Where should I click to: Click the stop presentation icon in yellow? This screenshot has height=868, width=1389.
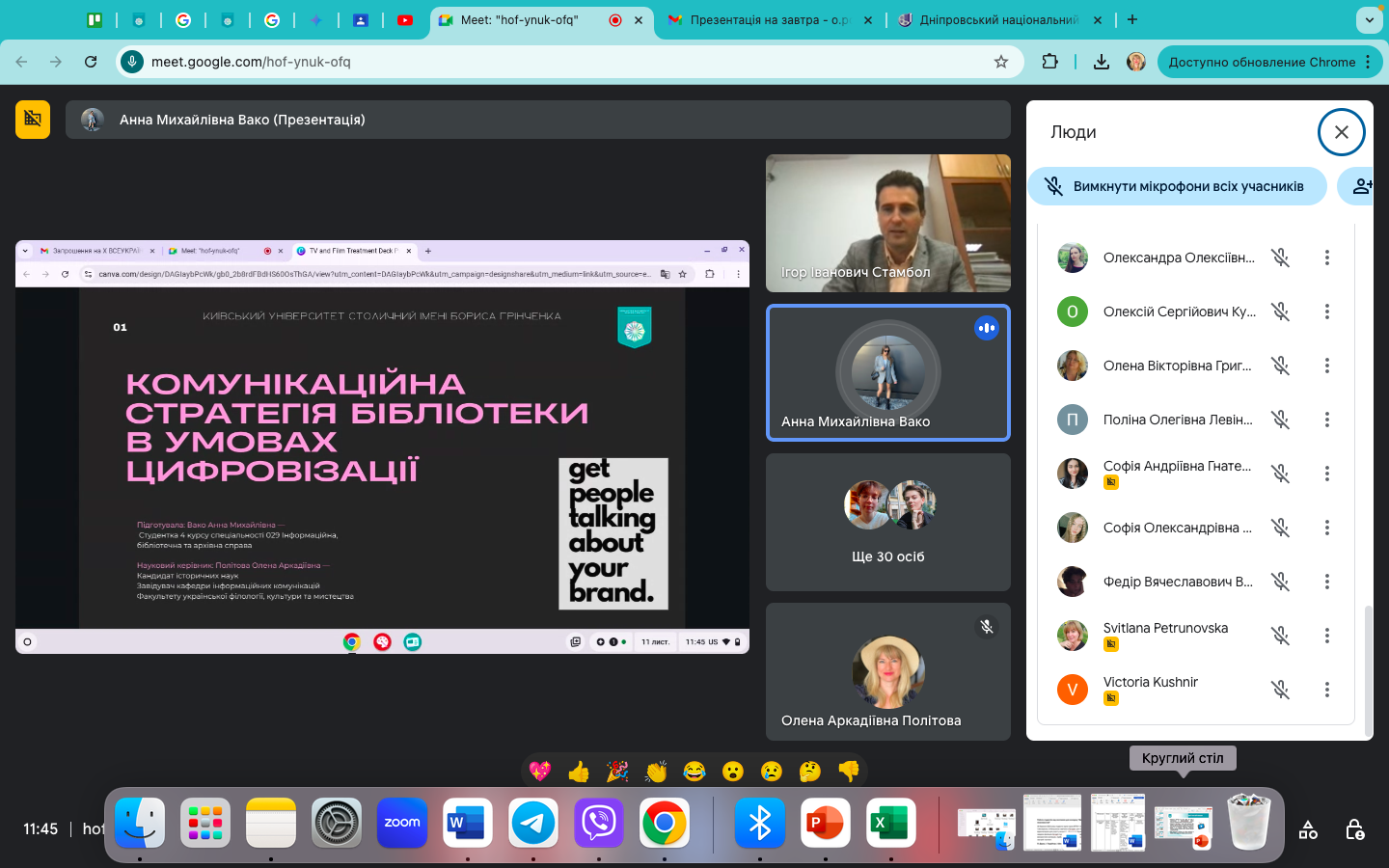pos(33,120)
